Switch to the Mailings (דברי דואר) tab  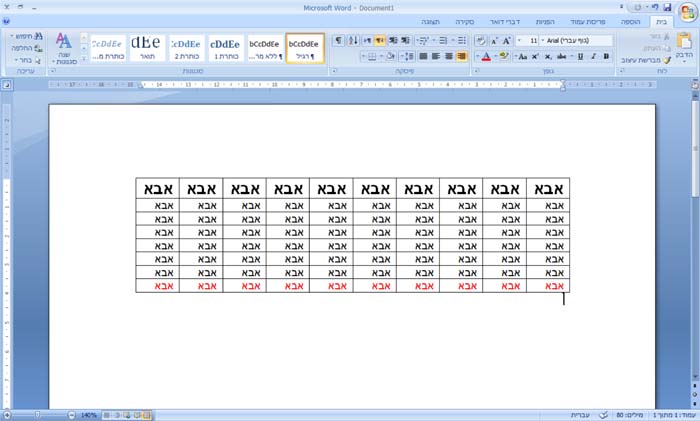tap(504, 21)
